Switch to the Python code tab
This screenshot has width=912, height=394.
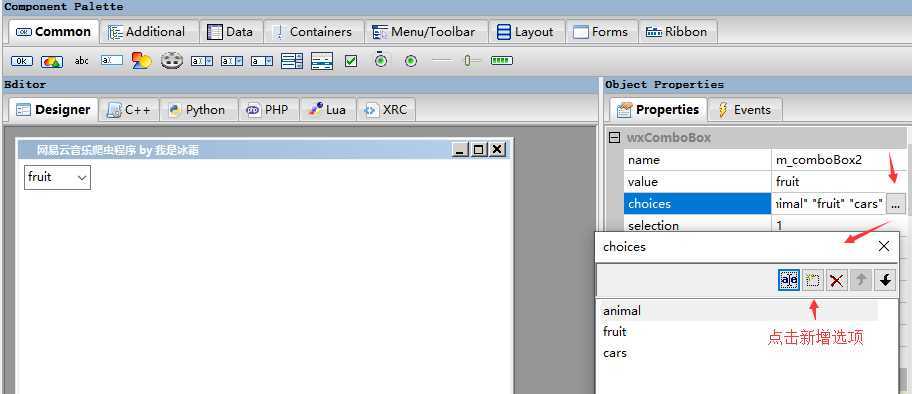pyautogui.click(x=198, y=109)
